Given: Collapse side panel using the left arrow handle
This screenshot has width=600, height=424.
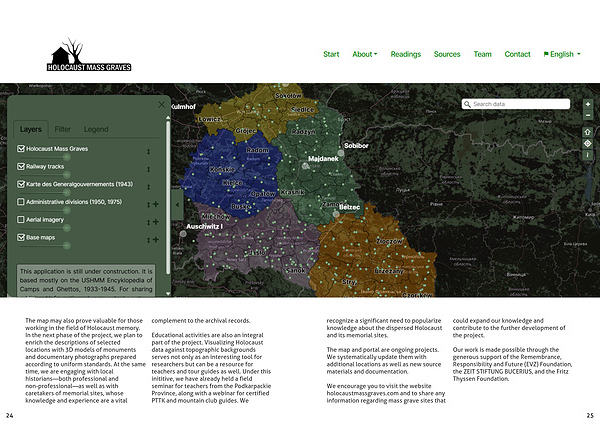Looking at the screenshot, I should (177, 205).
